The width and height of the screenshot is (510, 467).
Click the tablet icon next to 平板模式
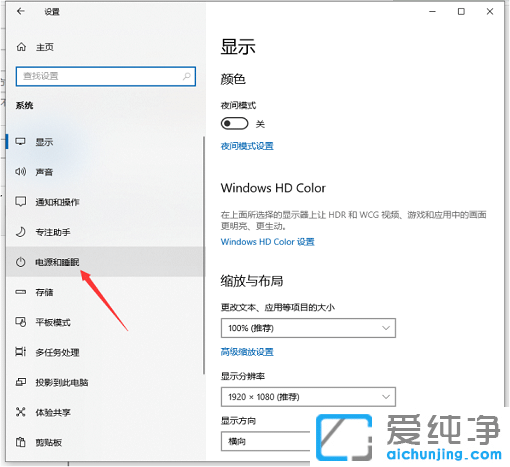pos(20,322)
